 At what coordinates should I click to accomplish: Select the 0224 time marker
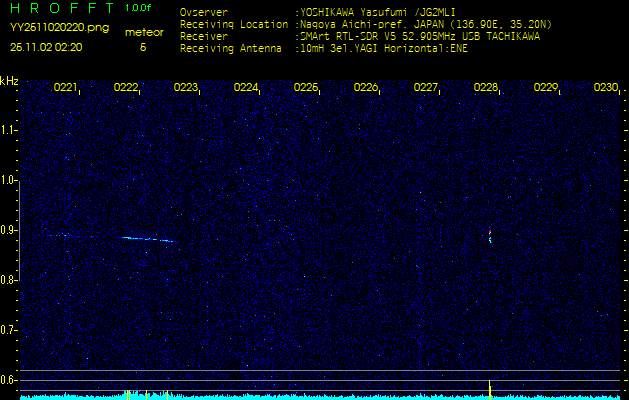pos(246,87)
